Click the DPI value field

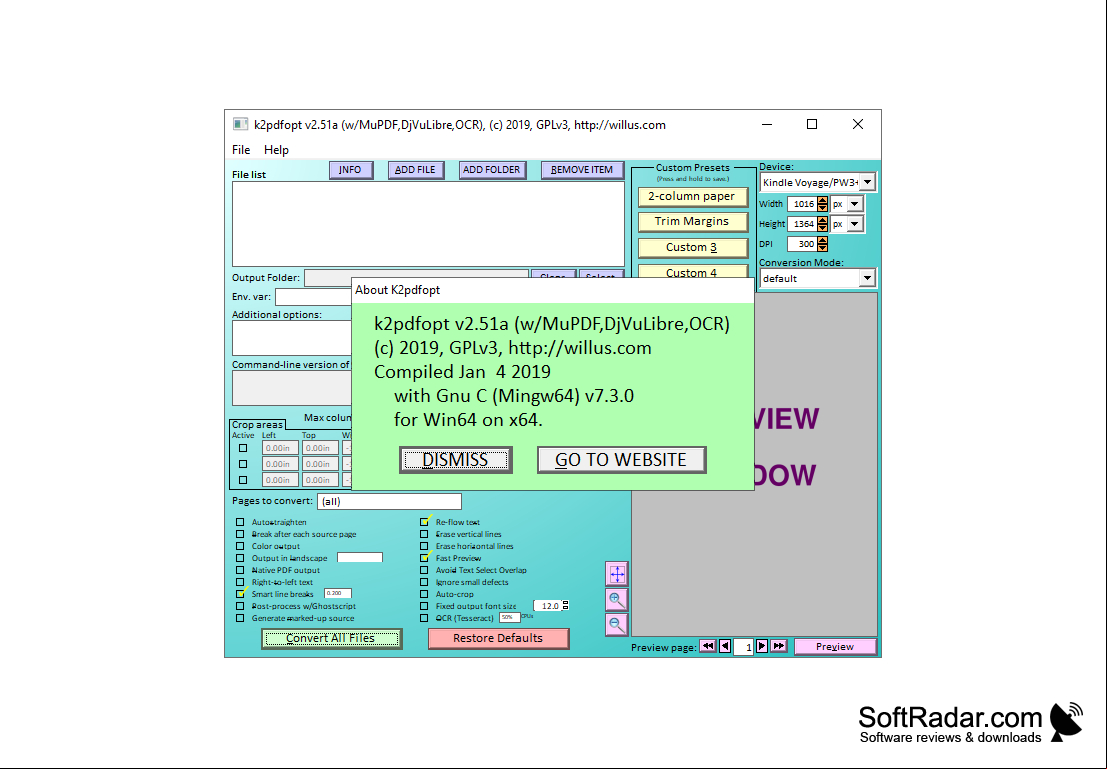[803, 244]
